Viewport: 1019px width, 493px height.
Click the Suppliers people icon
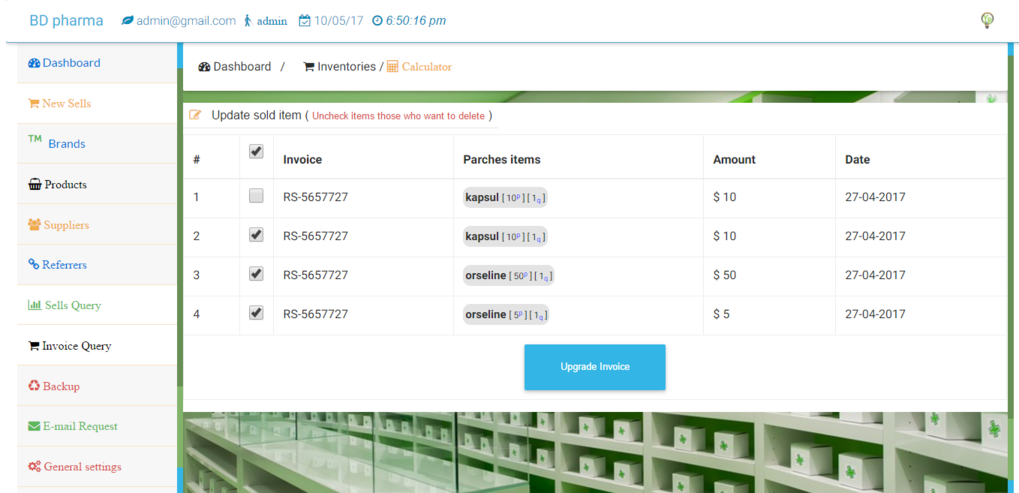(x=34, y=225)
